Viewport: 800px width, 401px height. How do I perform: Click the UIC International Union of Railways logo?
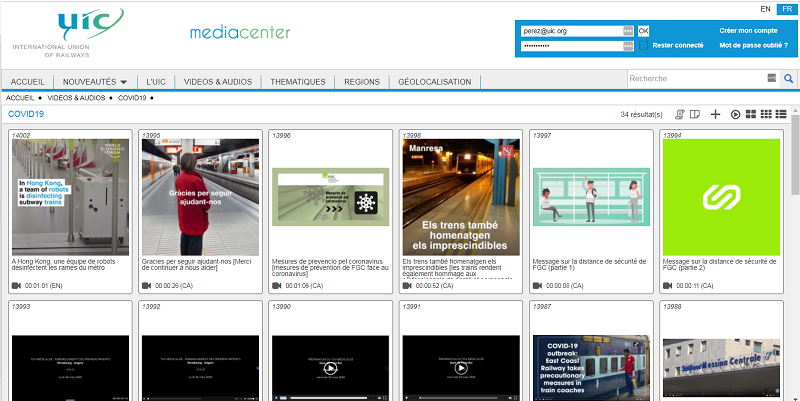tap(68, 33)
